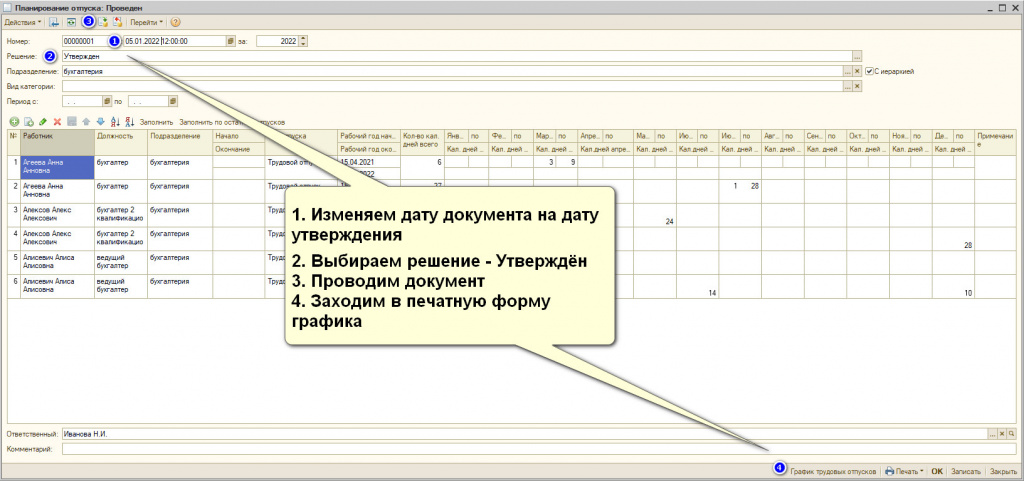Open the Действия menu

23,22
